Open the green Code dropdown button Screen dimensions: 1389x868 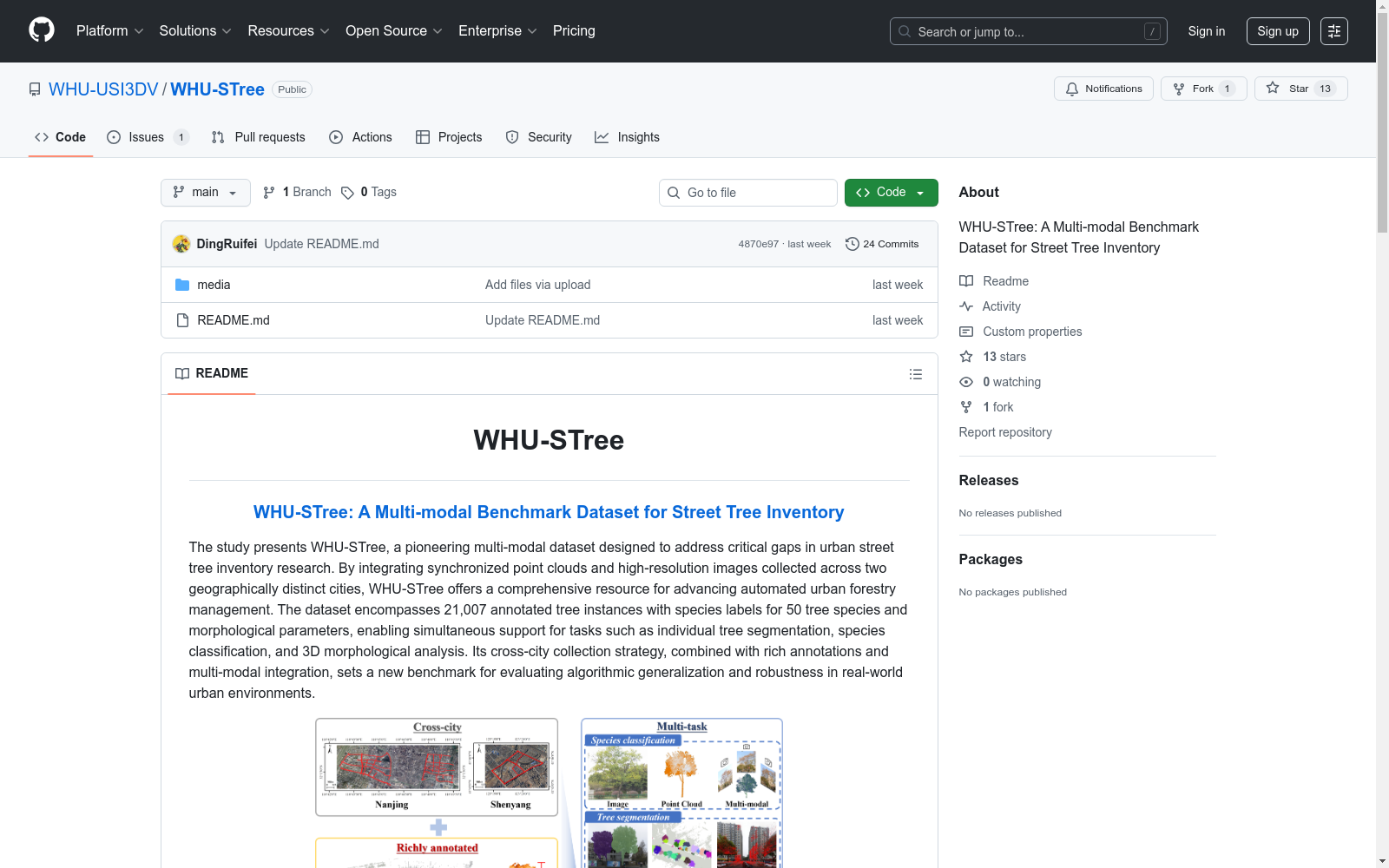point(891,193)
